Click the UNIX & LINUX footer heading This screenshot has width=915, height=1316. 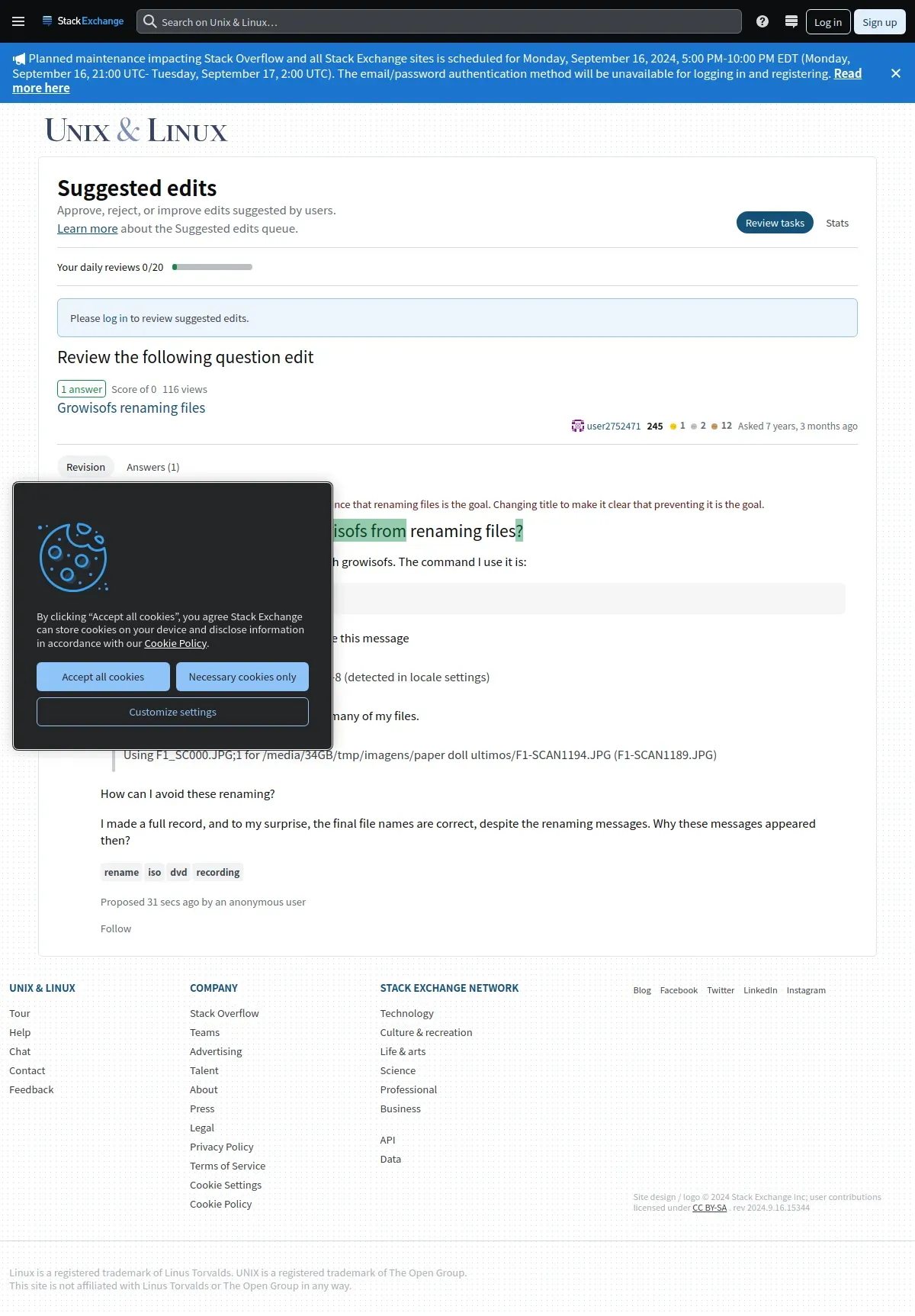click(42, 988)
